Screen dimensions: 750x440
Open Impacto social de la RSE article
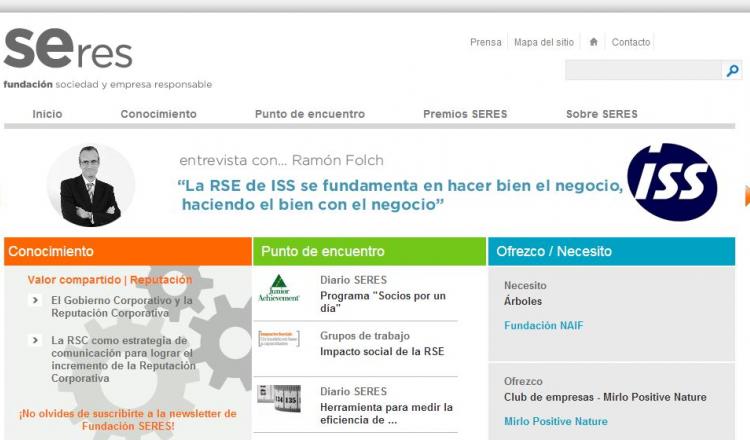pos(382,351)
